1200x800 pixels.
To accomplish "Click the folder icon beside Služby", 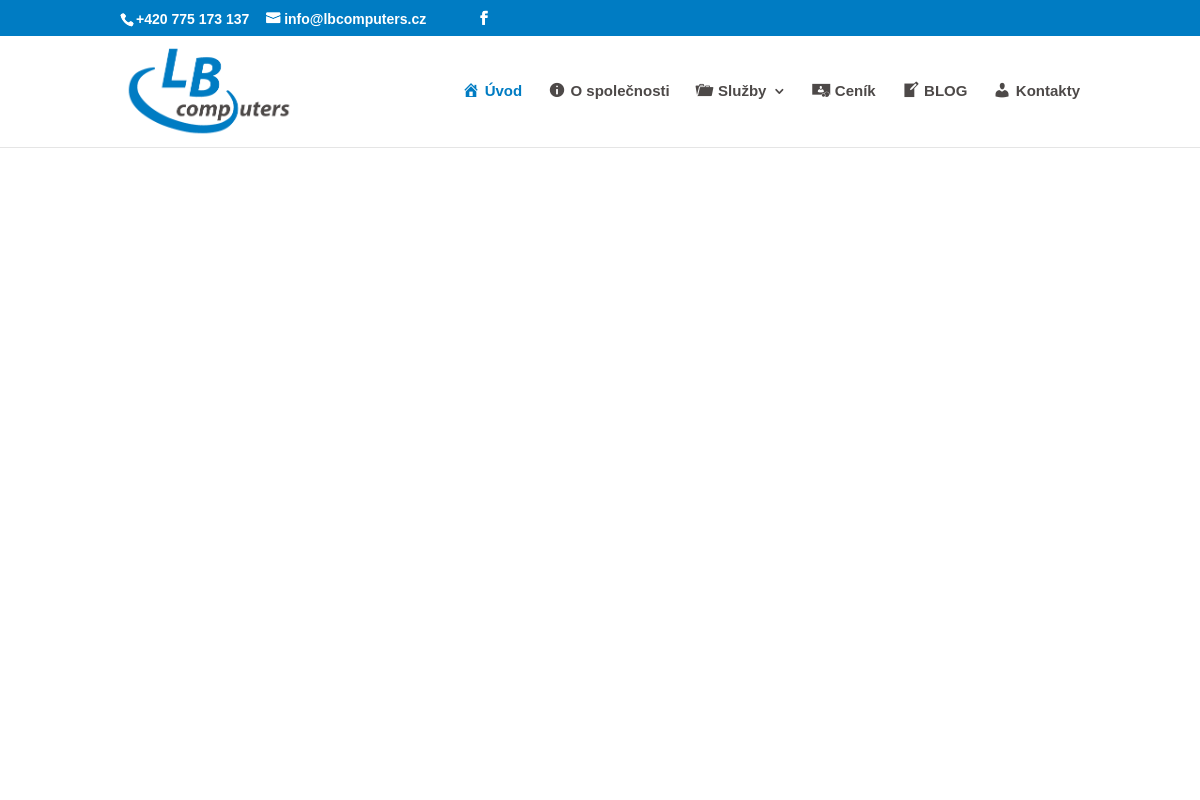I will coord(704,90).
